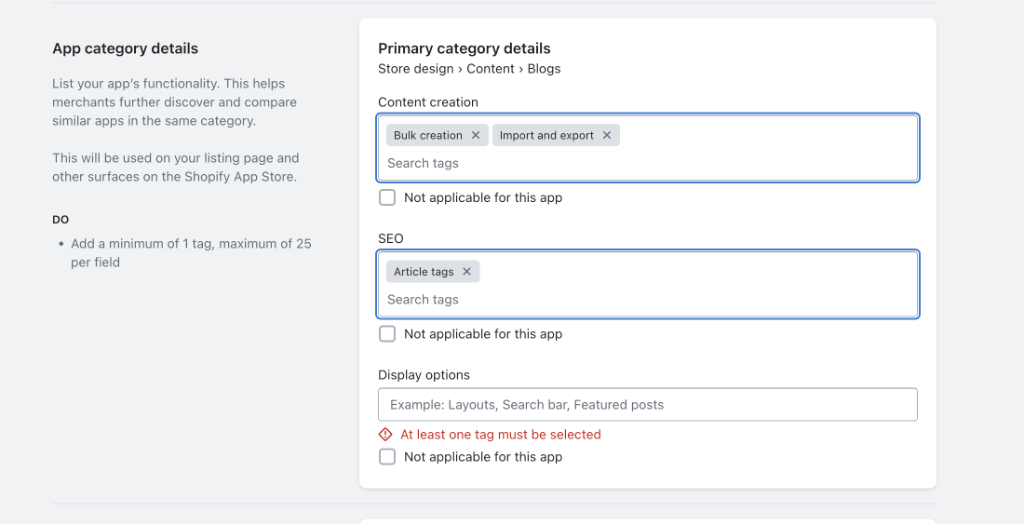Click the "App category details" heading

125,48
